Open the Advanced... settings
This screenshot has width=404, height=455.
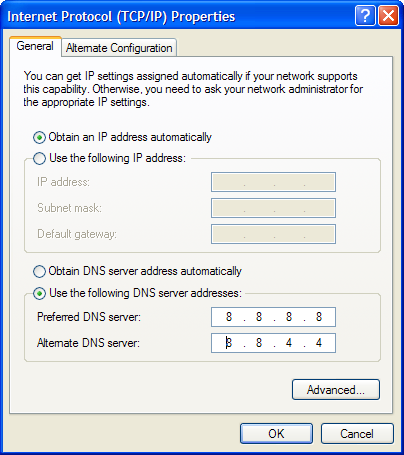coord(336,389)
